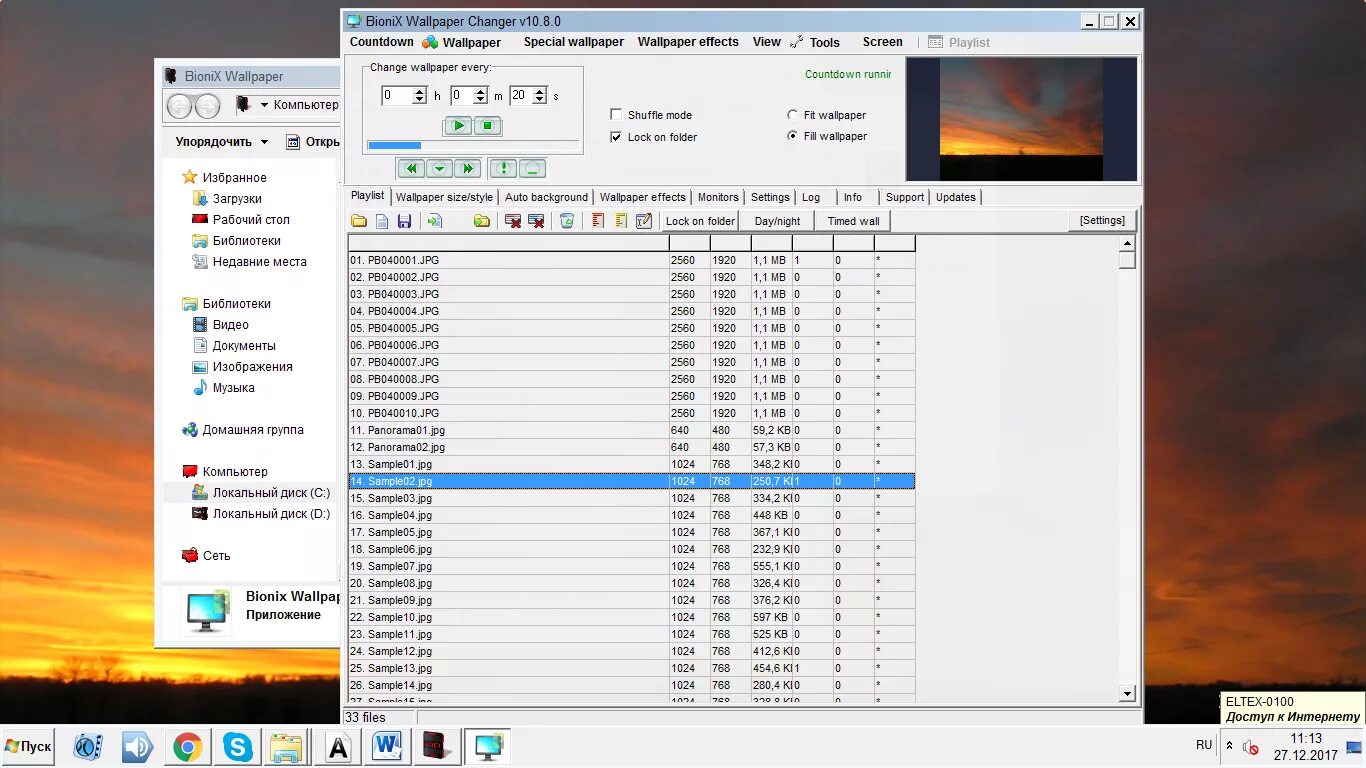The height and width of the screenshot is (768, 1366).
Task: Select playlist row 01. PB040001.JPG
Action: 631,260
